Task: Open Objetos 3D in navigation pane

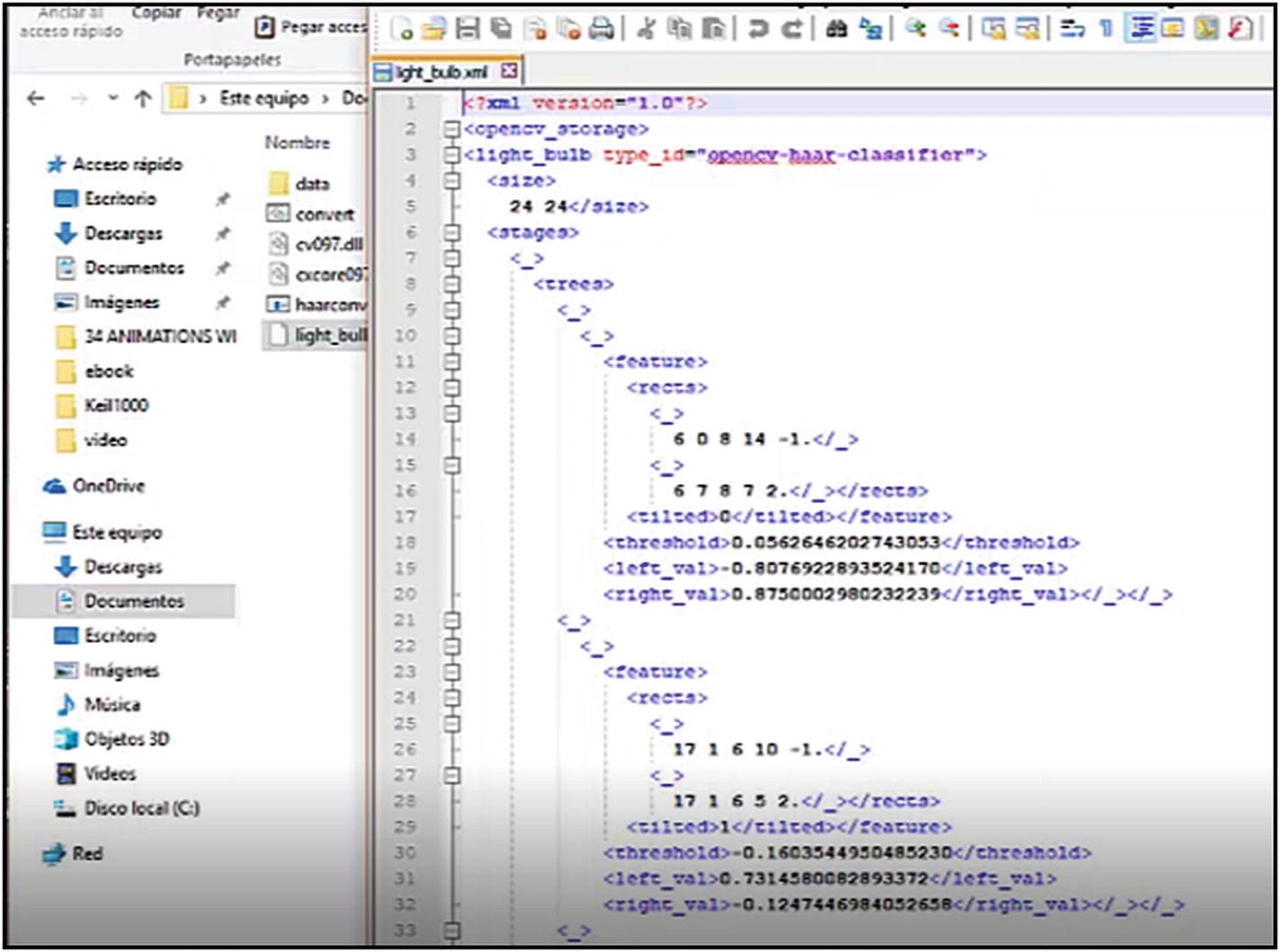Action: pyautogui.click(x=111, y=739)
